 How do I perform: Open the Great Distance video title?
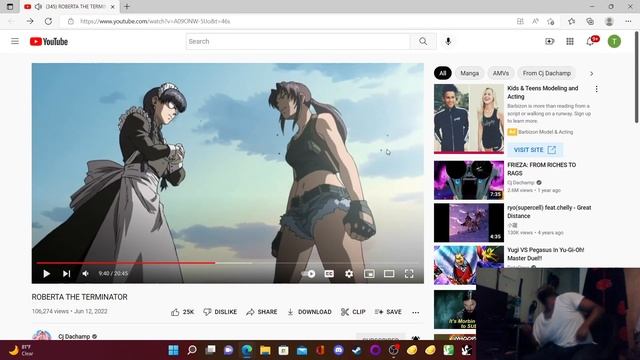click(x=549, y=211)
